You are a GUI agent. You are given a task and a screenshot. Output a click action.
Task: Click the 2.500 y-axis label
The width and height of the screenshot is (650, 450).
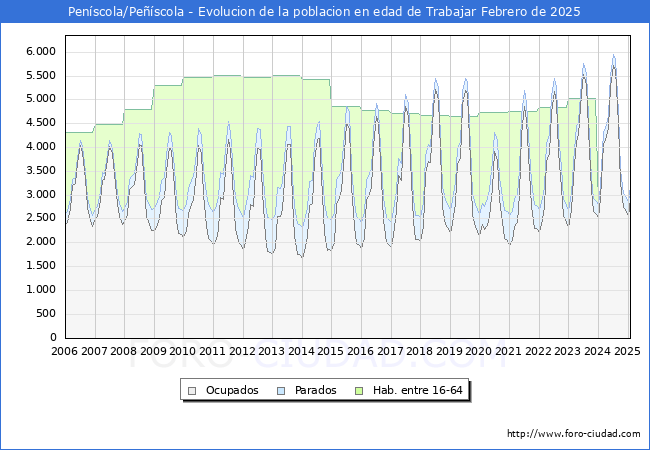pyautogui.click(x=41, y=218)
